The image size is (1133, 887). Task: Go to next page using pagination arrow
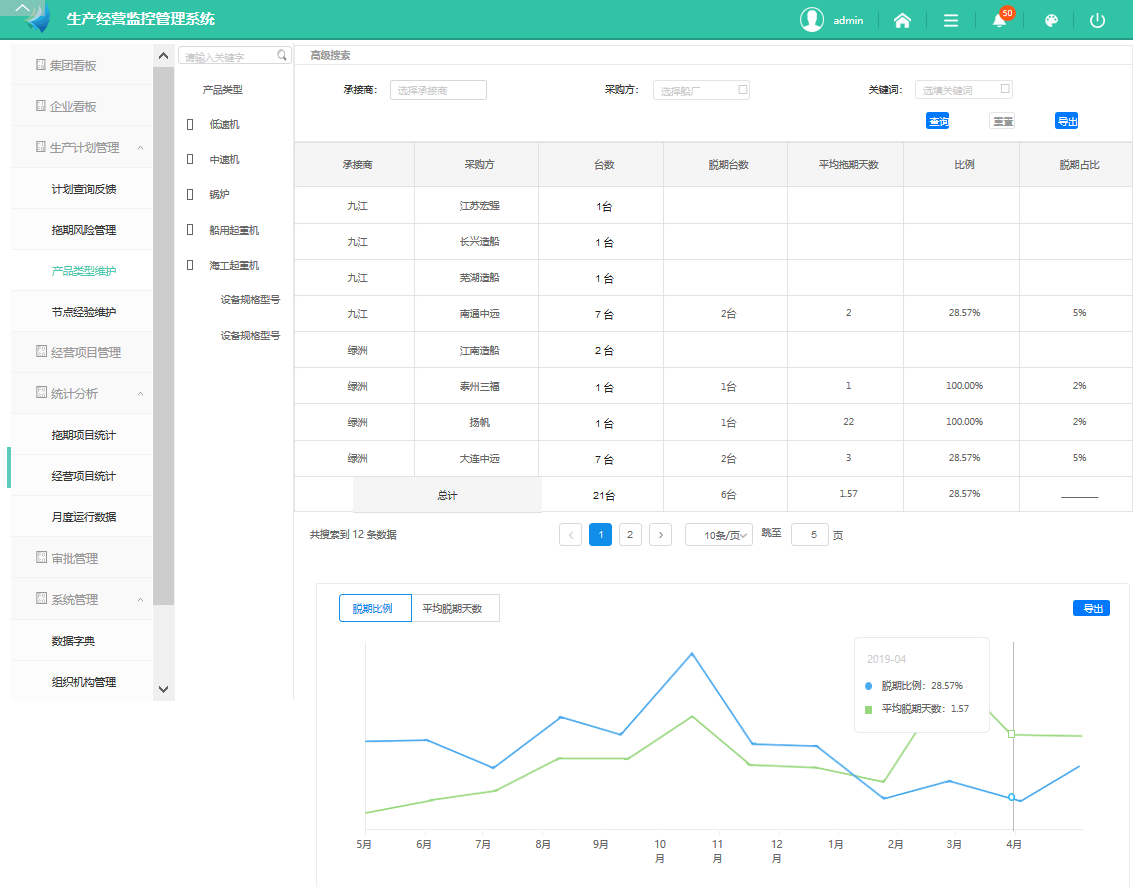[x=660, y=535]
